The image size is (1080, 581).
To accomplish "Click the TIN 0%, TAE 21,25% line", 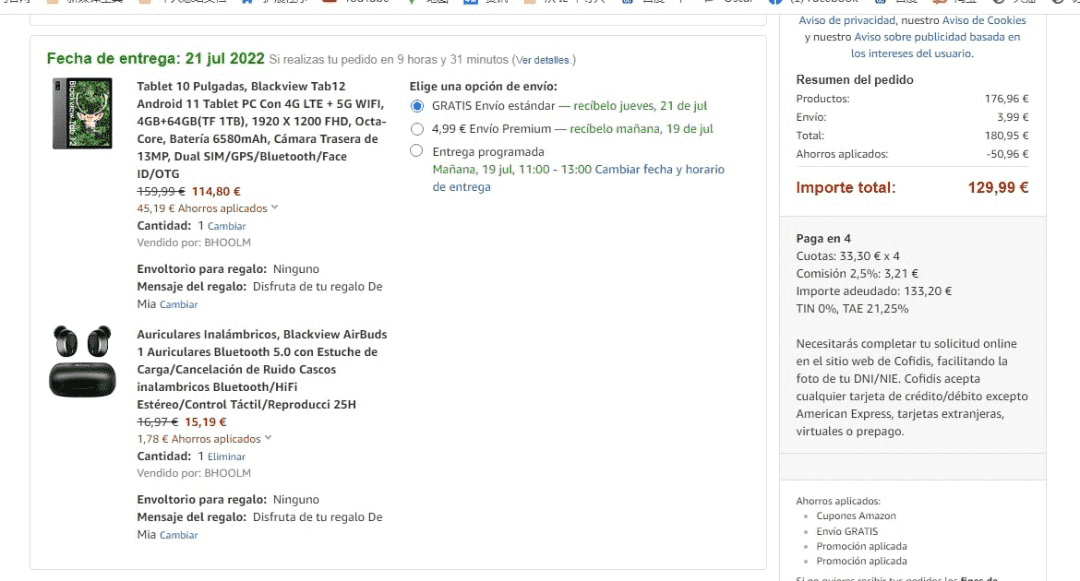I will [x=852, y=308].
